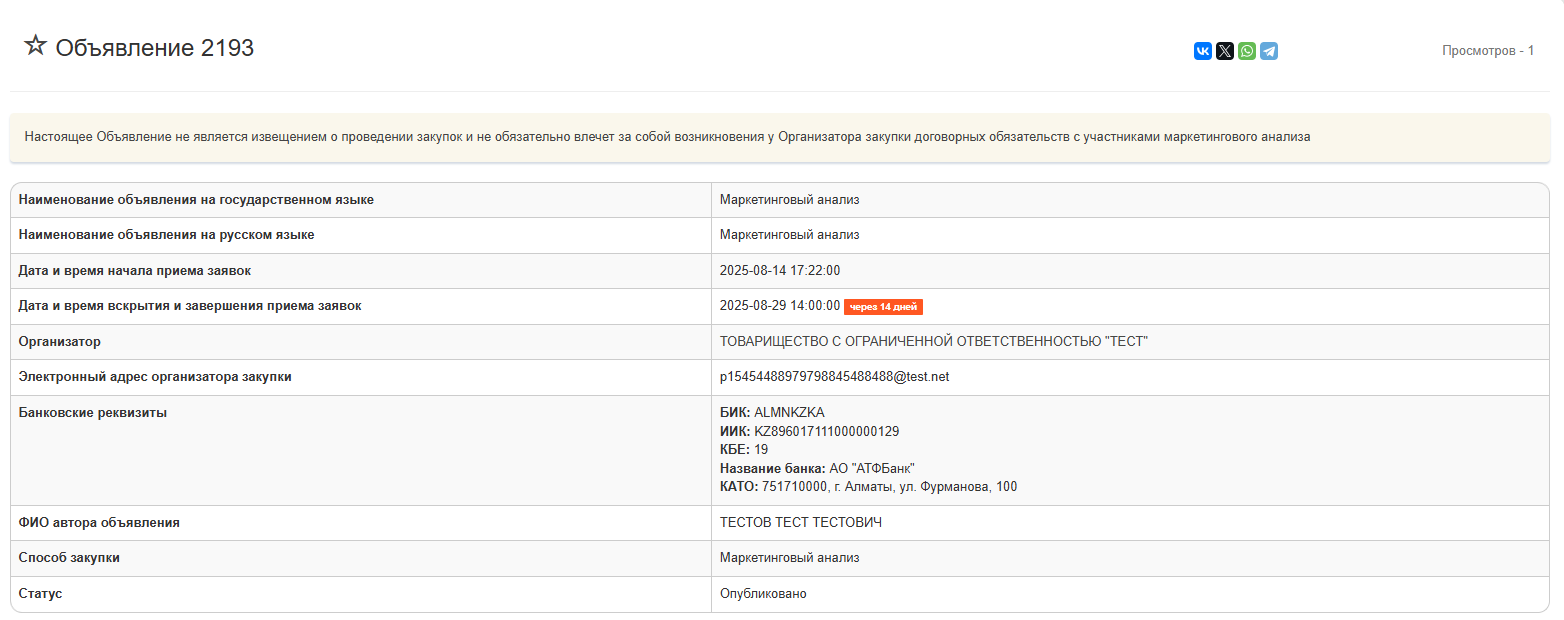Viewport: 1564px width, 620px height.
Task: Click the author name ТЕСТОВ ТЕСТ ТЕСТОВИЧ
Action: pyautogui.click(x=800, y=523)
